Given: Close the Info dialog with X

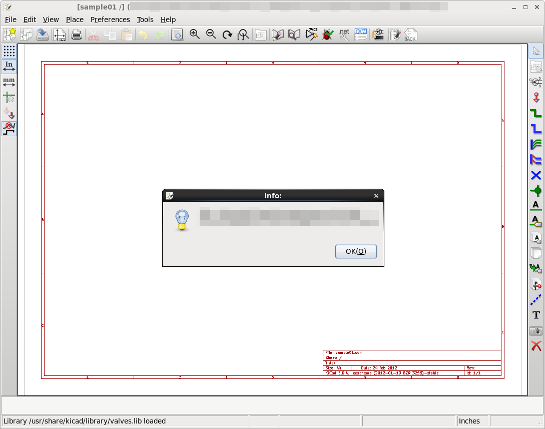Looking at the screenshot, I should click(x=376, y=196).
